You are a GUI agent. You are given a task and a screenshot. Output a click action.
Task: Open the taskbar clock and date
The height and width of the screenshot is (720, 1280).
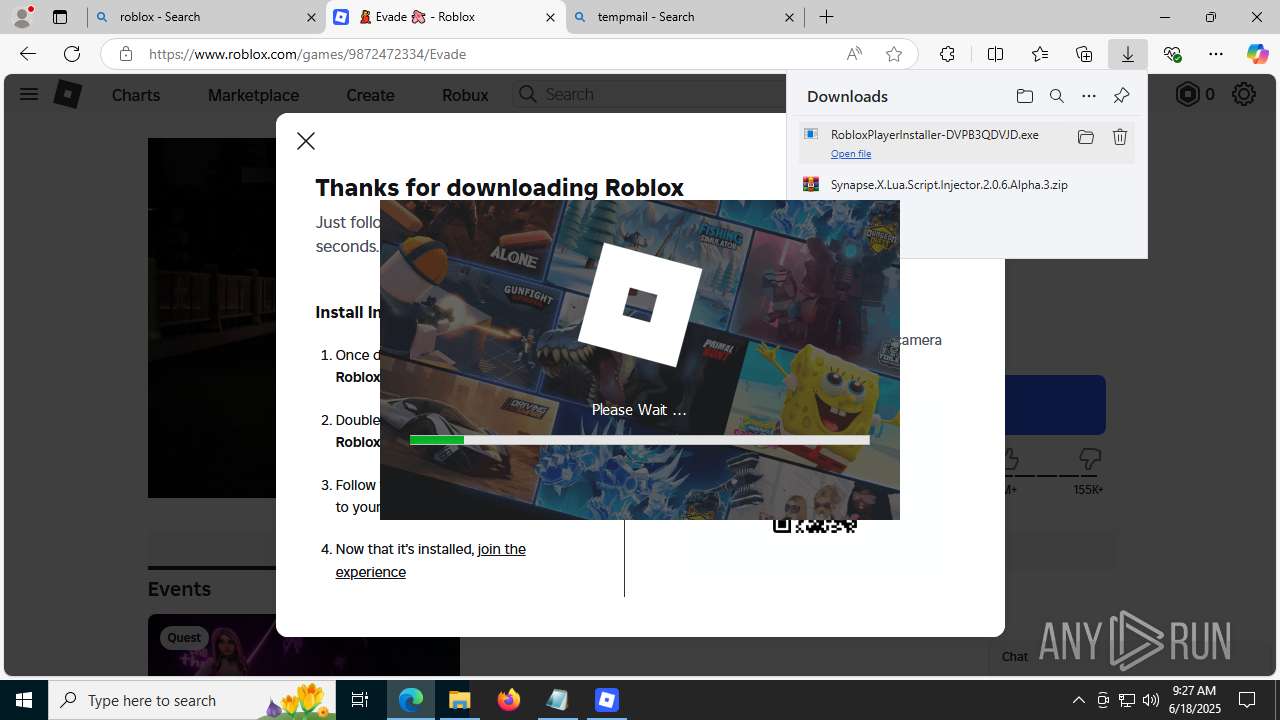(x=1196, y=700)
